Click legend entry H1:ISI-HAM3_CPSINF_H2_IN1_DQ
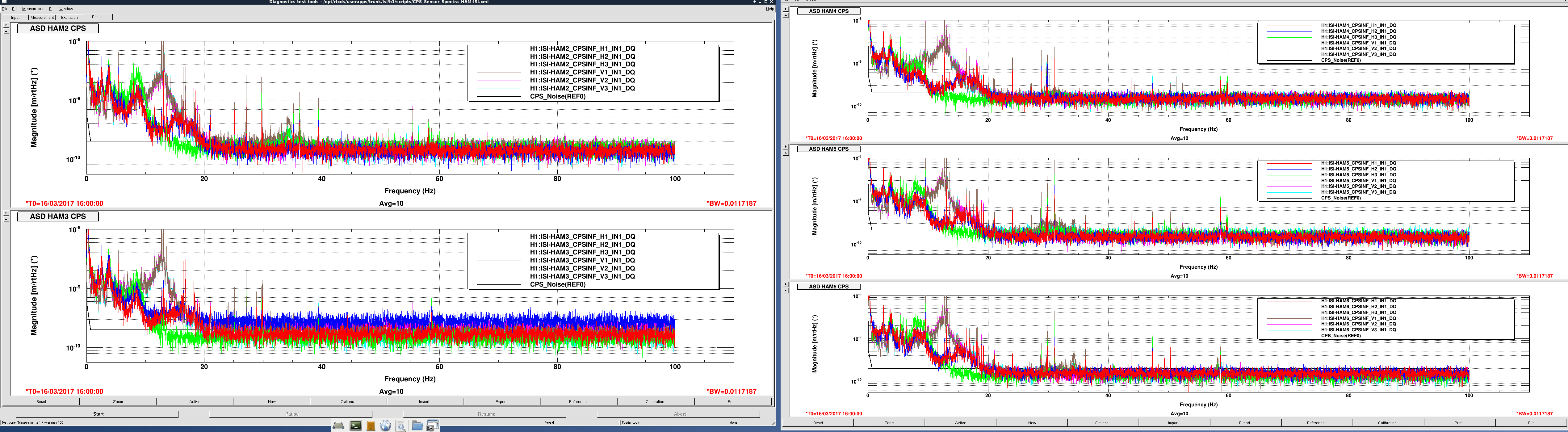Screen dimensions: 1568x432 [x=582, y=245]
